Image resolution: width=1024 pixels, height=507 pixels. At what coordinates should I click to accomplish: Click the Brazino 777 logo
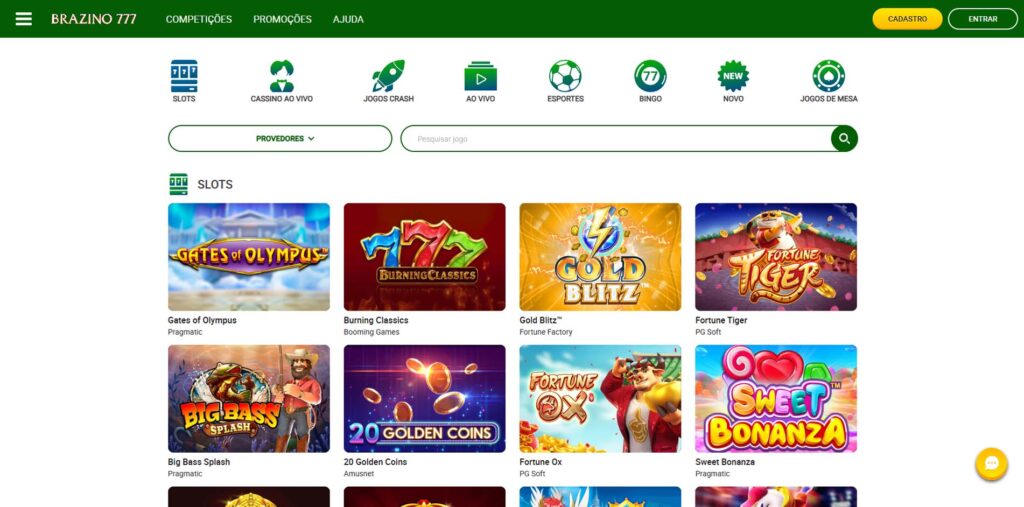94,19
